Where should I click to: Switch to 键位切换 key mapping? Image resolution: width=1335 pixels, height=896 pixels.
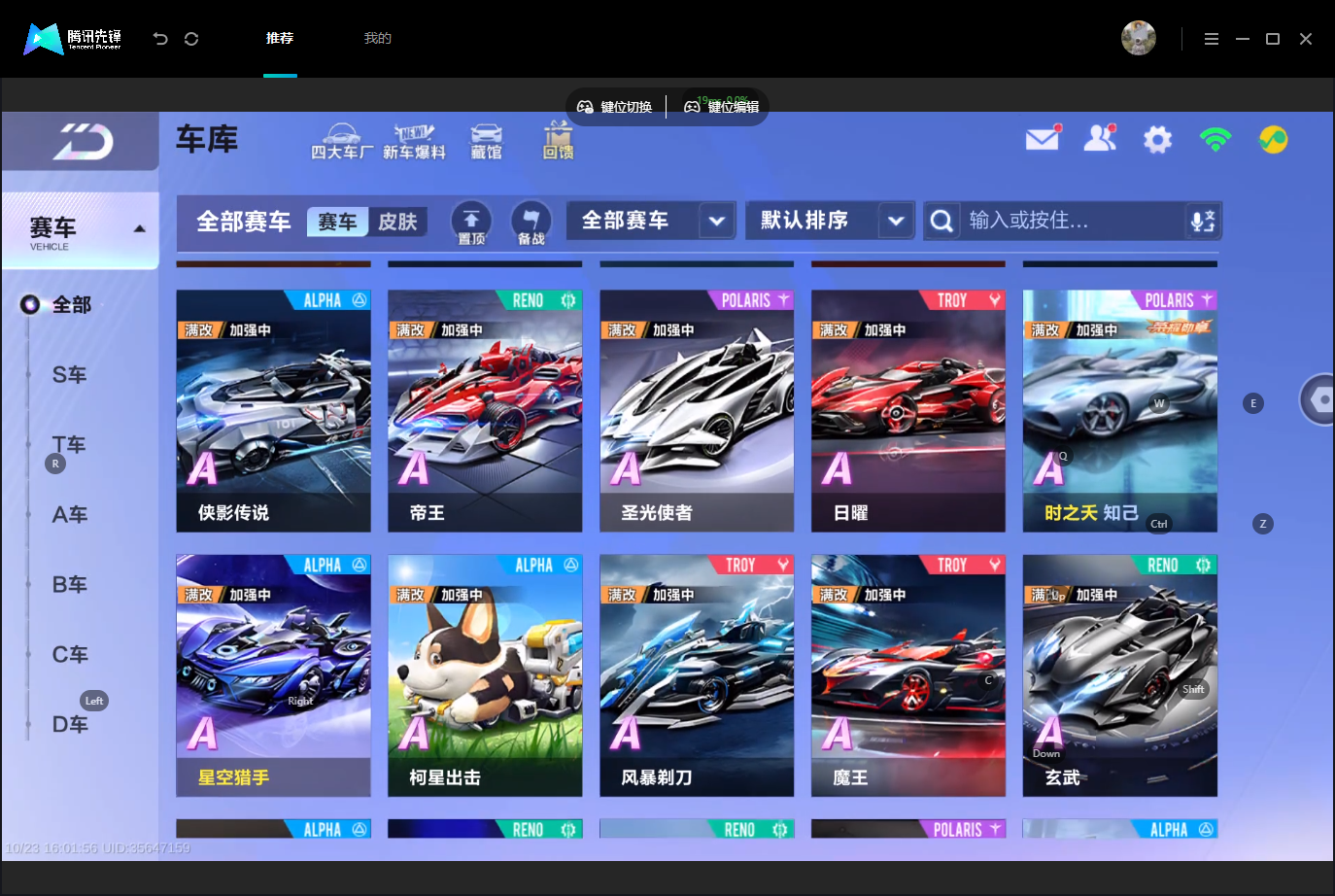point(615,107)
